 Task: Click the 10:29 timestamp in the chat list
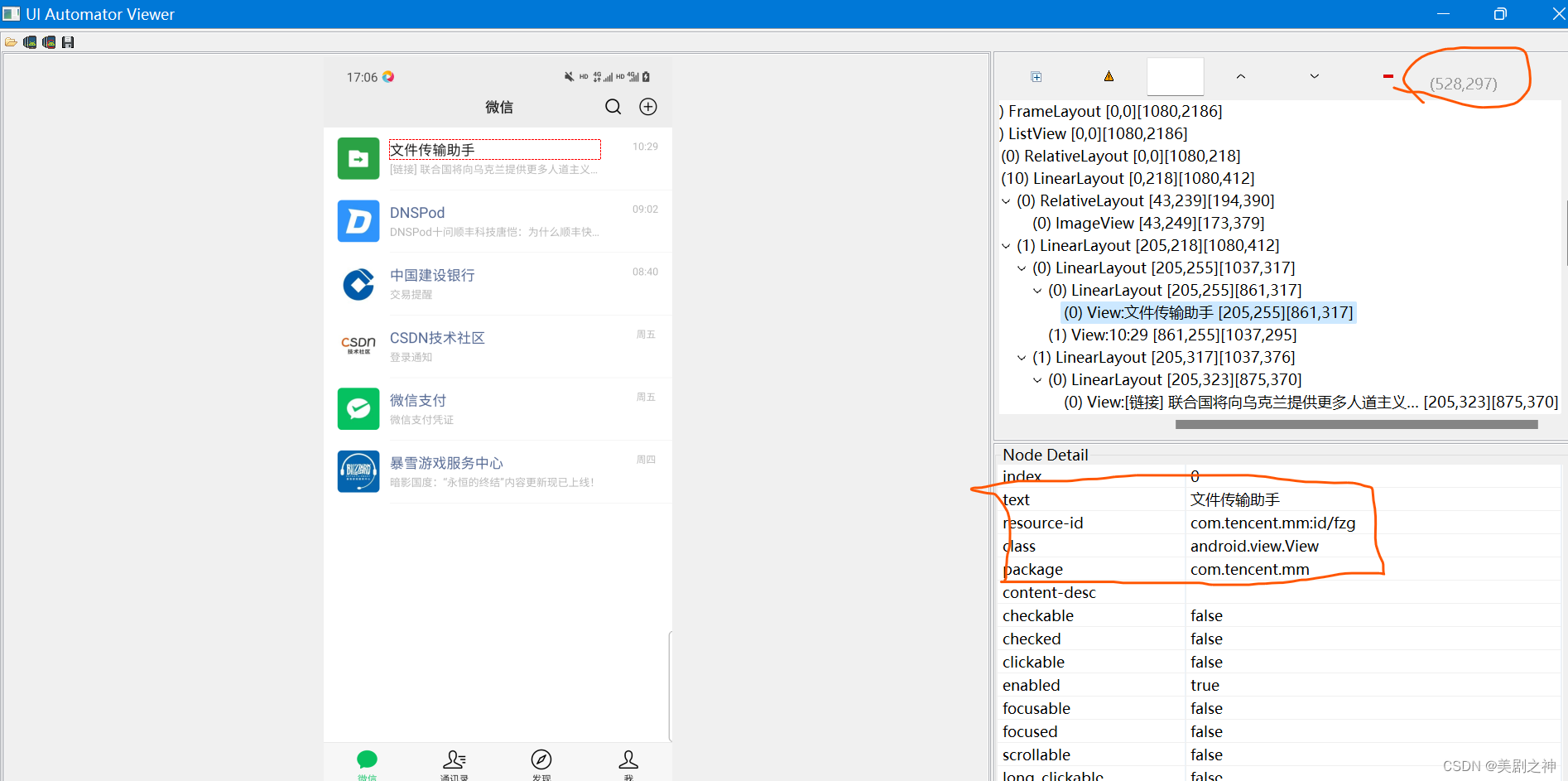(x=645, y=147)
